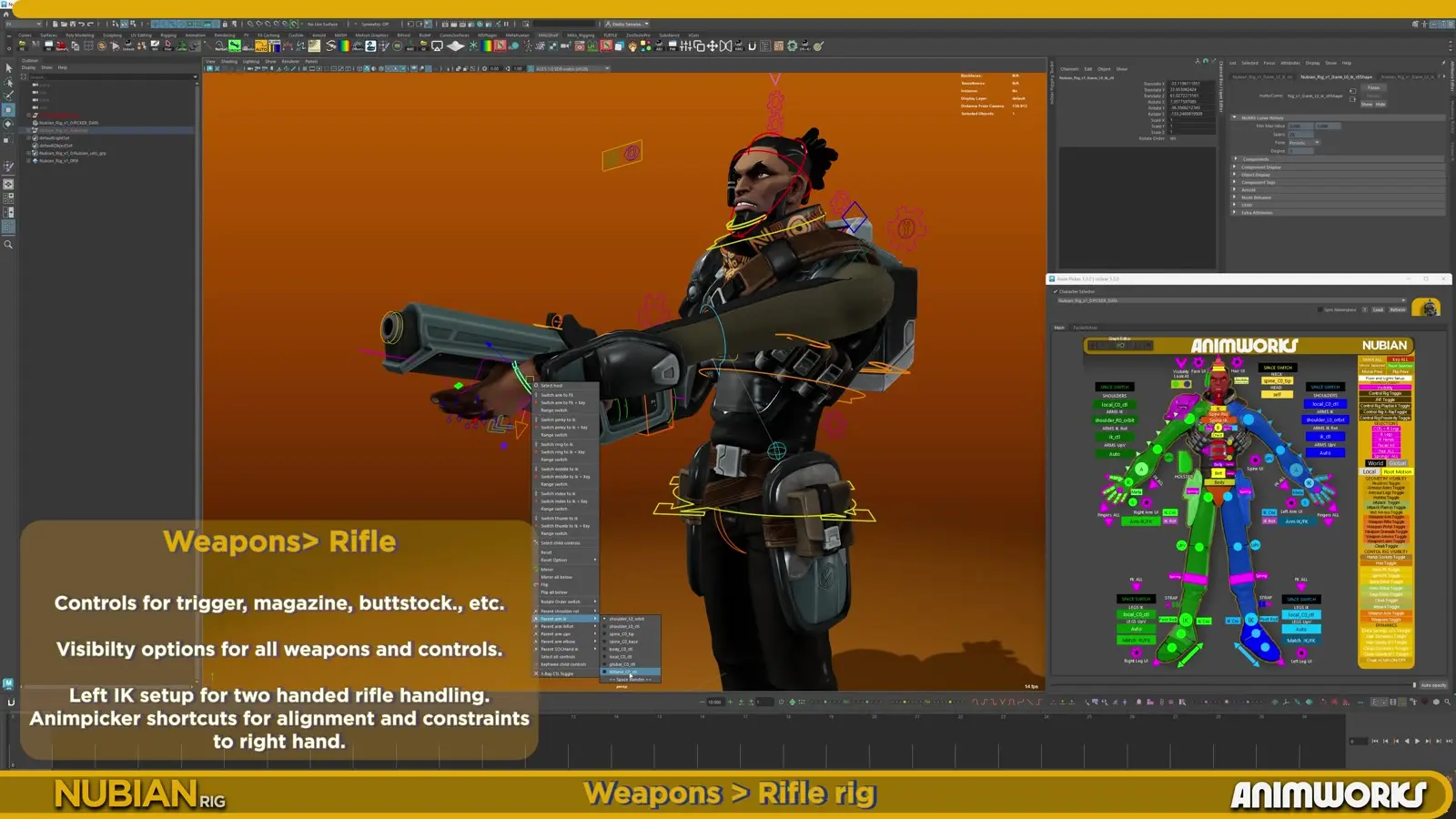Click the Focus button in Attribute Editor
1456x819 pixels.
(x=1374, y=88)
